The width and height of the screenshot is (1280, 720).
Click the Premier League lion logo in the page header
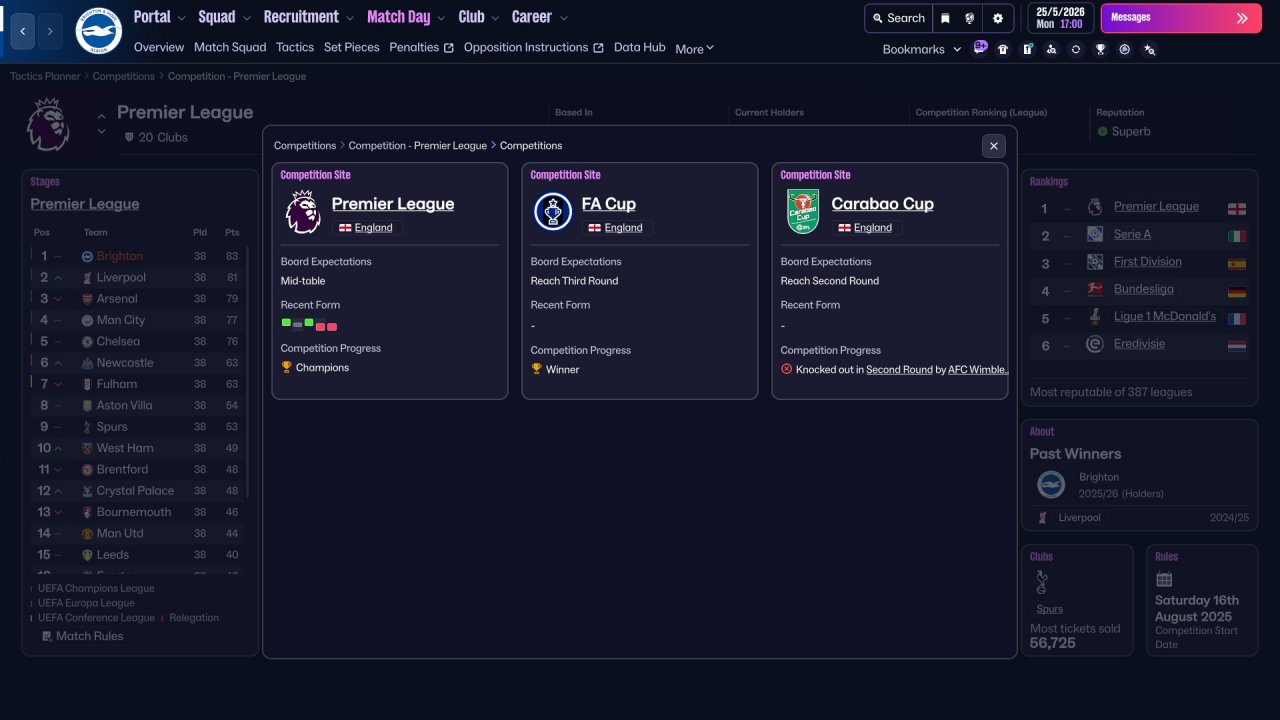point(48,124)
